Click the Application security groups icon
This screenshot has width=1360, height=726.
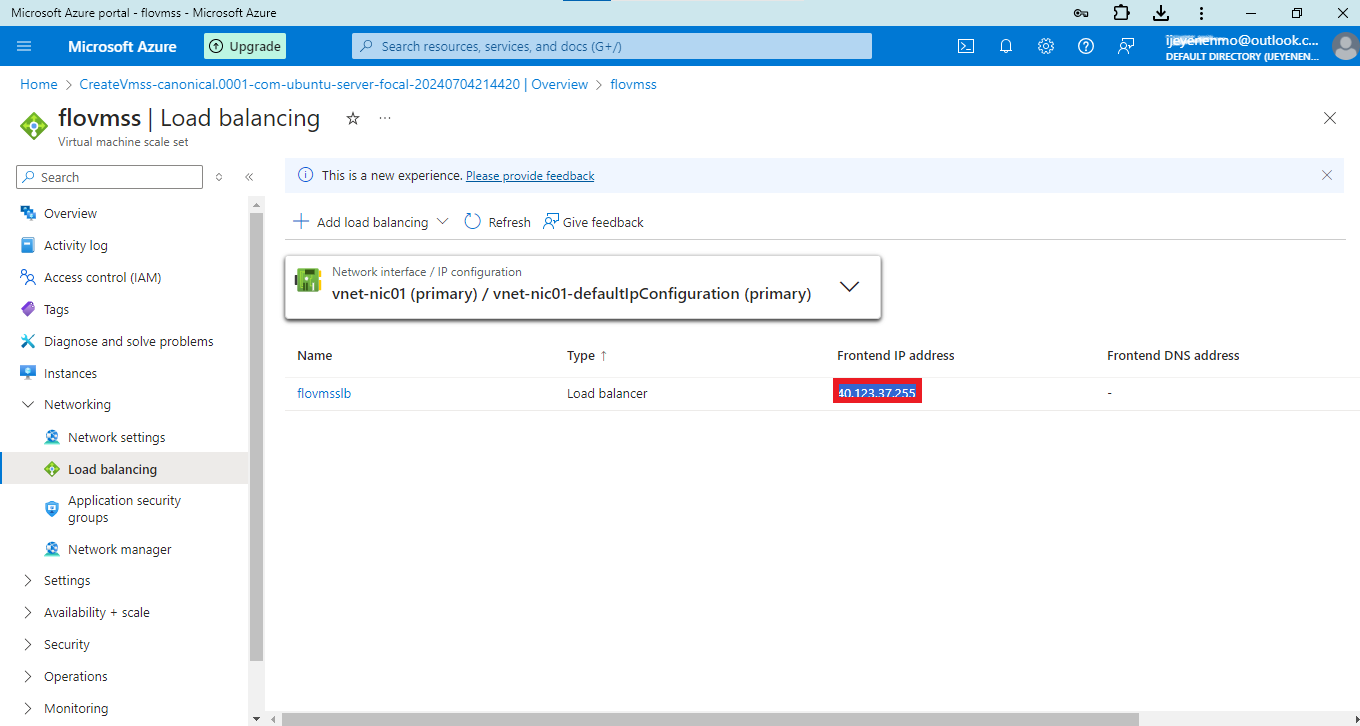pos(52,509)
